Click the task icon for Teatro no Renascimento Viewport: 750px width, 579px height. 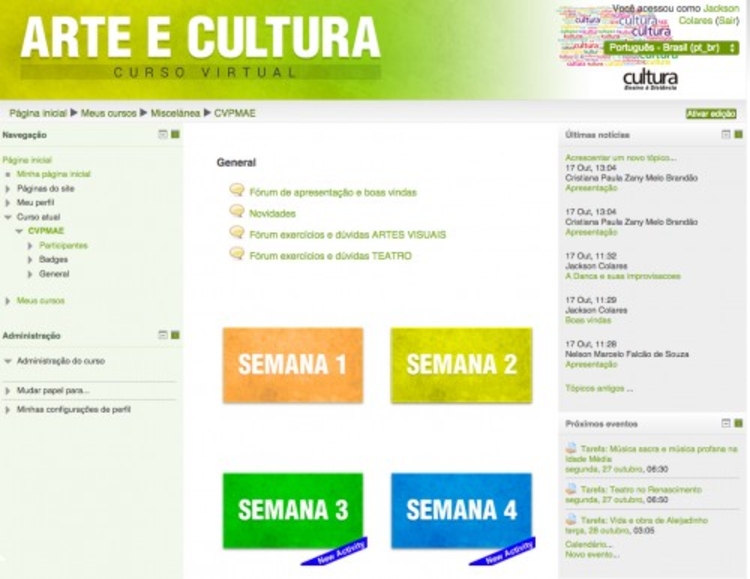click(x=572, y=489)
